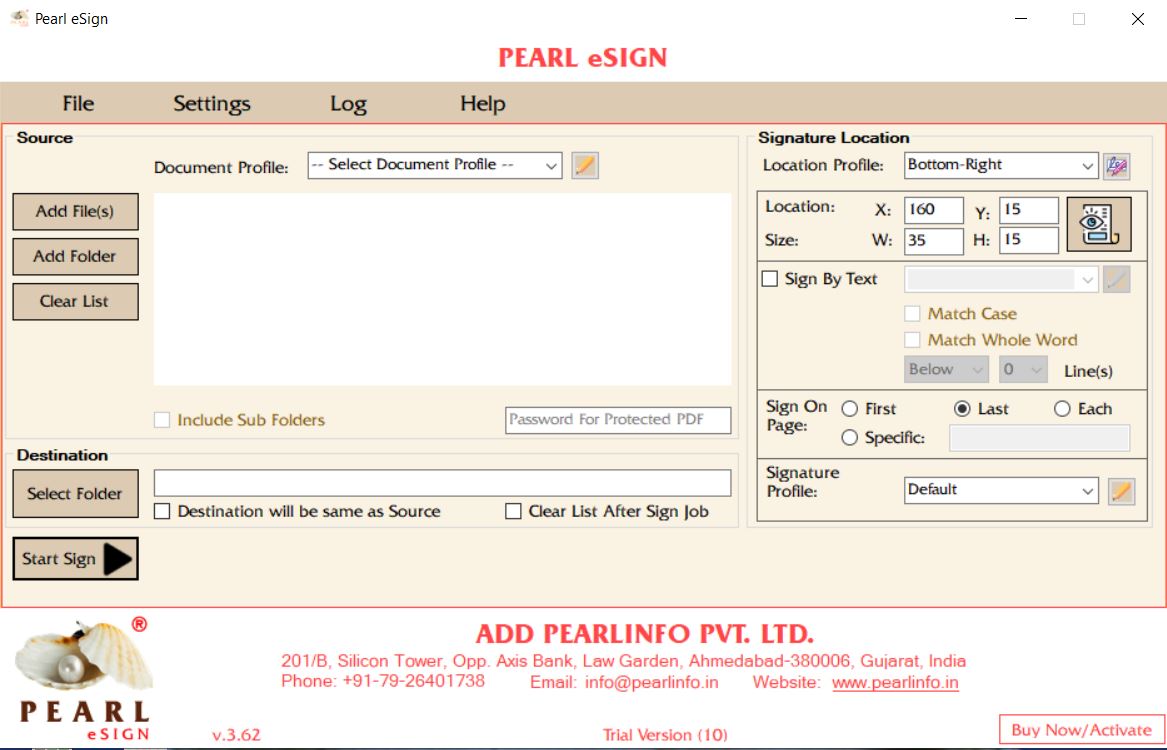The height and width of the screenshot is (750, 1167).
Task: Click the pencil icon beside Document Profile
Action: [x=584, y=165]
